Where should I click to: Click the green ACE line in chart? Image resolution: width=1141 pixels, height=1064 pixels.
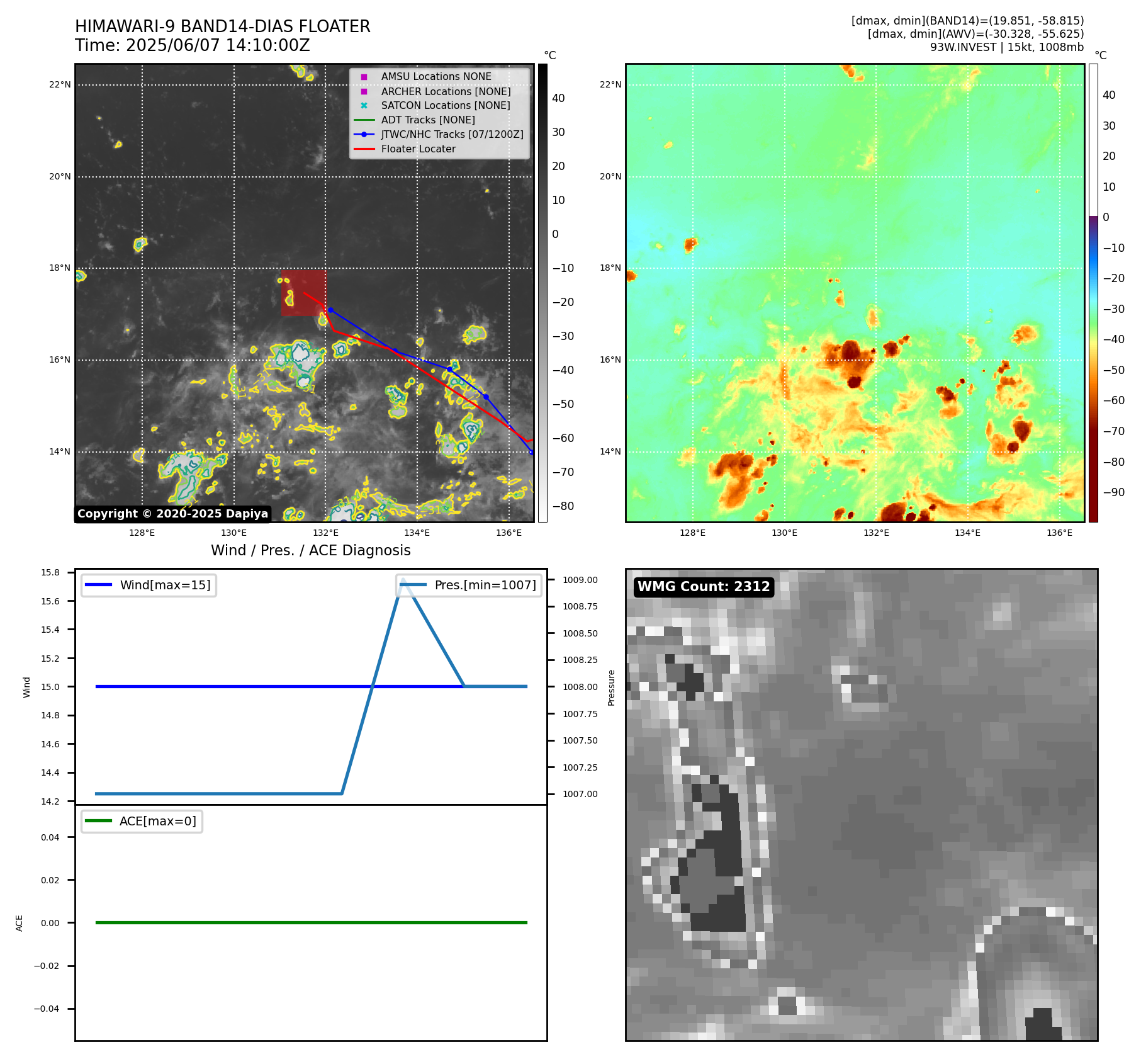(311, 922)
